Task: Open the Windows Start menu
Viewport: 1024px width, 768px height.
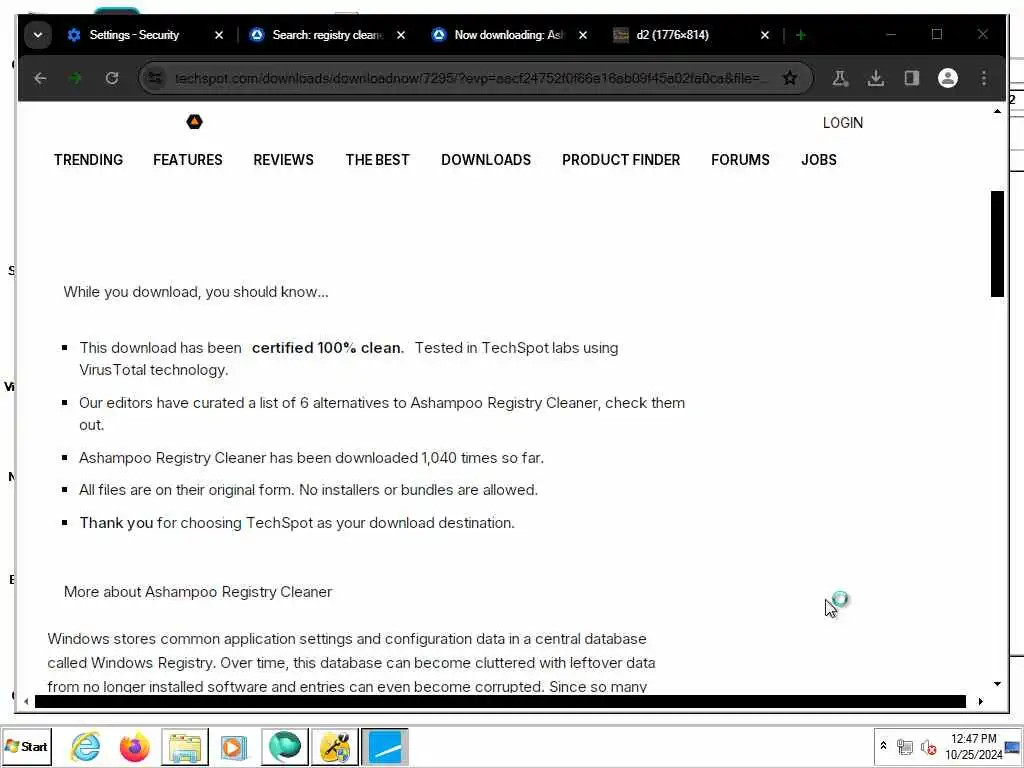Action: click(x=26, y=746)
